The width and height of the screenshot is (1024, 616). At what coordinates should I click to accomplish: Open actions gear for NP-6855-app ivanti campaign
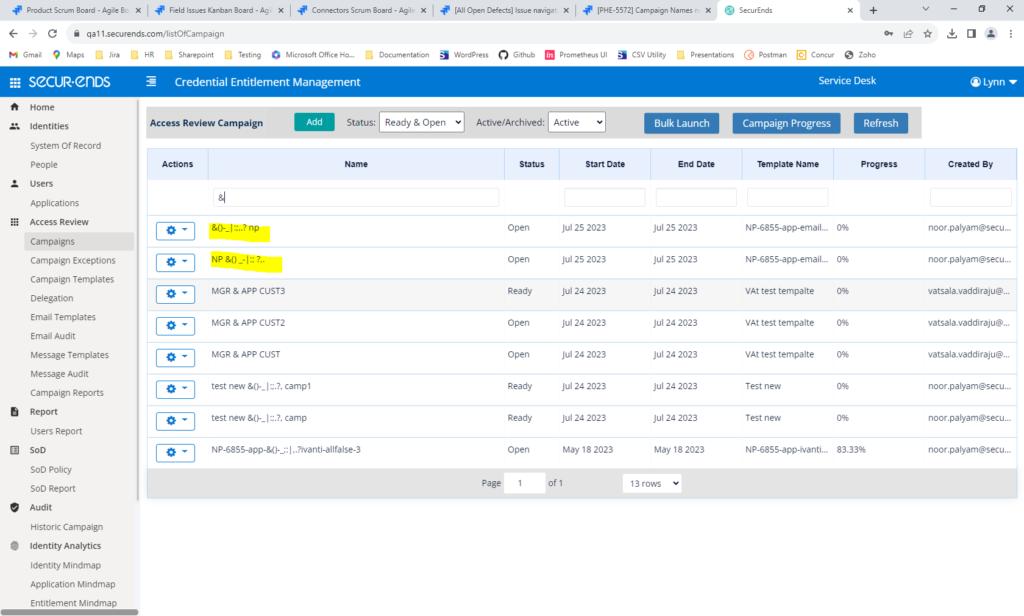coord(176,452)
